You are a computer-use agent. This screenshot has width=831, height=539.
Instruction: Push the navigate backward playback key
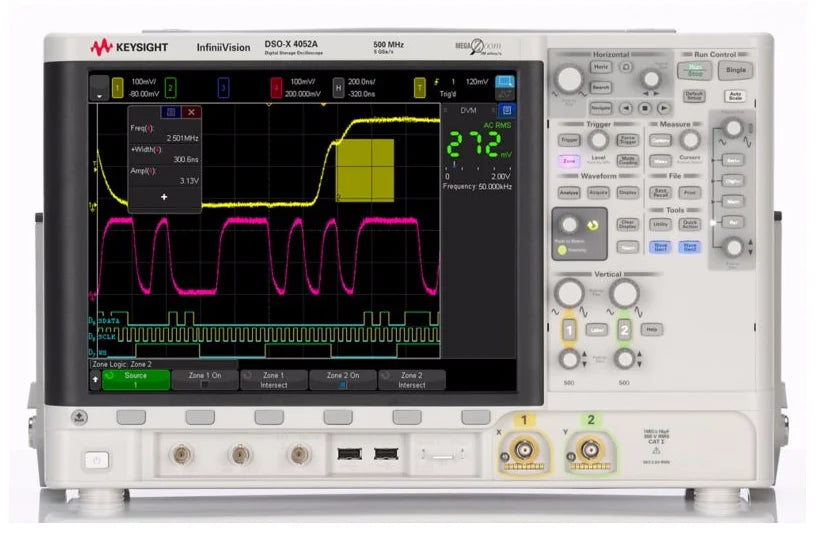coord(626,108)
